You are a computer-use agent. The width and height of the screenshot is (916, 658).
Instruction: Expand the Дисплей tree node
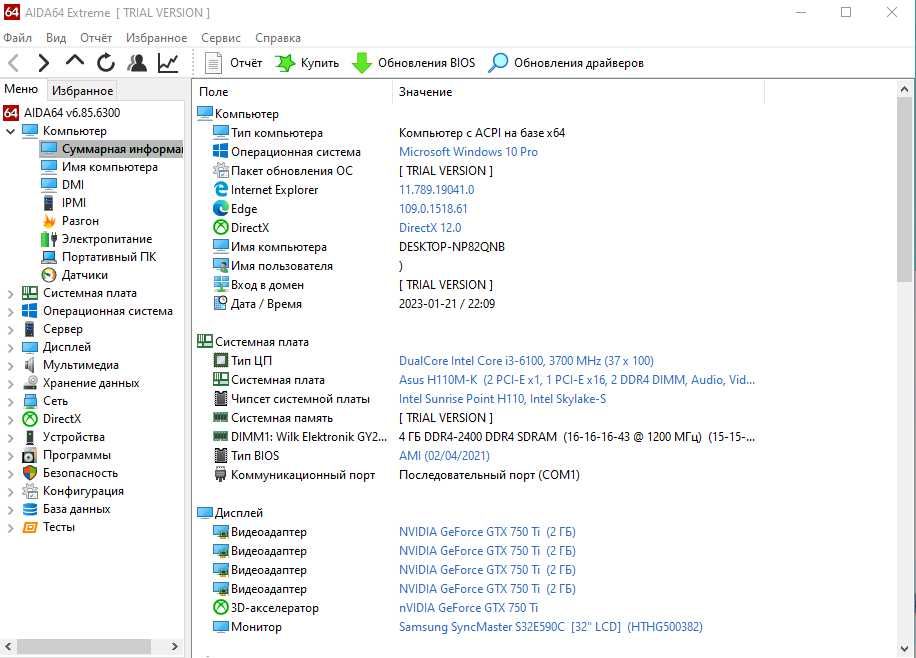(10, 348)
